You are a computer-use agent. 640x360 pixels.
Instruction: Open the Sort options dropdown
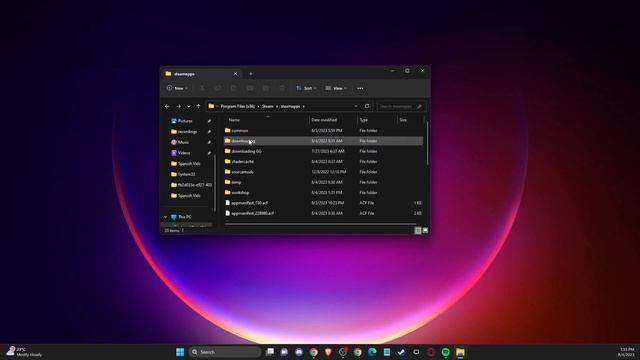point(306,88)
